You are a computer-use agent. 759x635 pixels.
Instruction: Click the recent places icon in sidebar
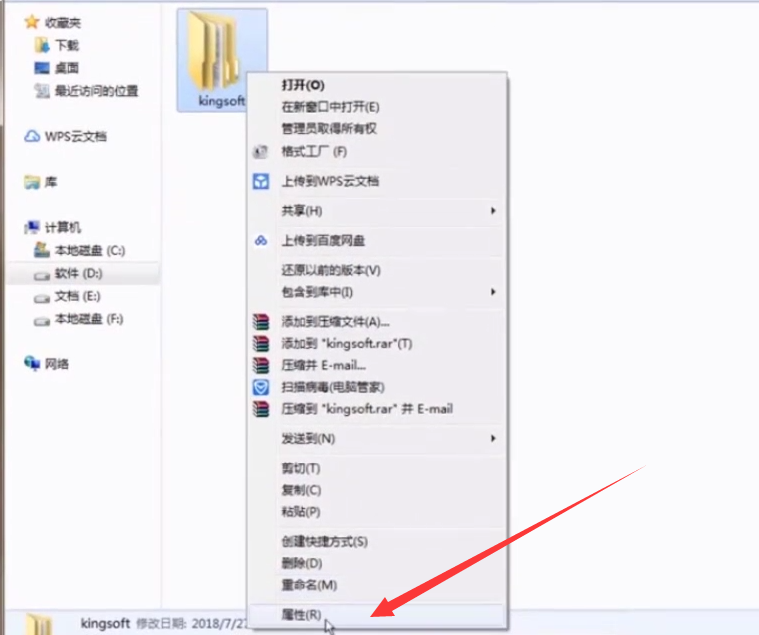42,91
